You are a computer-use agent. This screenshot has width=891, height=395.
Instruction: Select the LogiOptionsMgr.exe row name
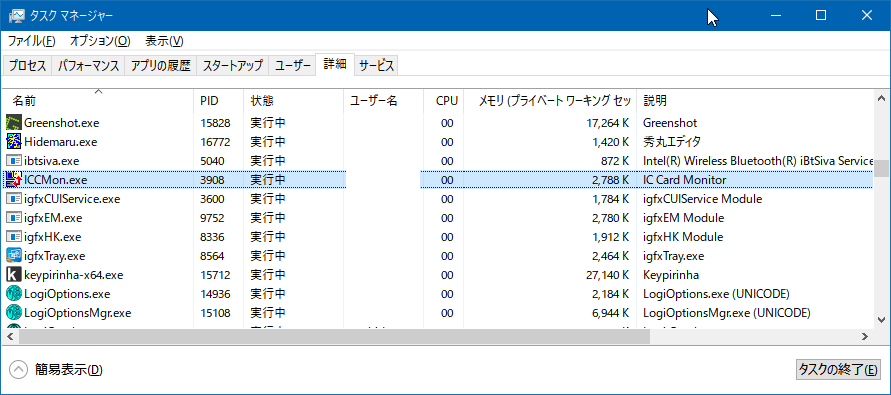77,313
